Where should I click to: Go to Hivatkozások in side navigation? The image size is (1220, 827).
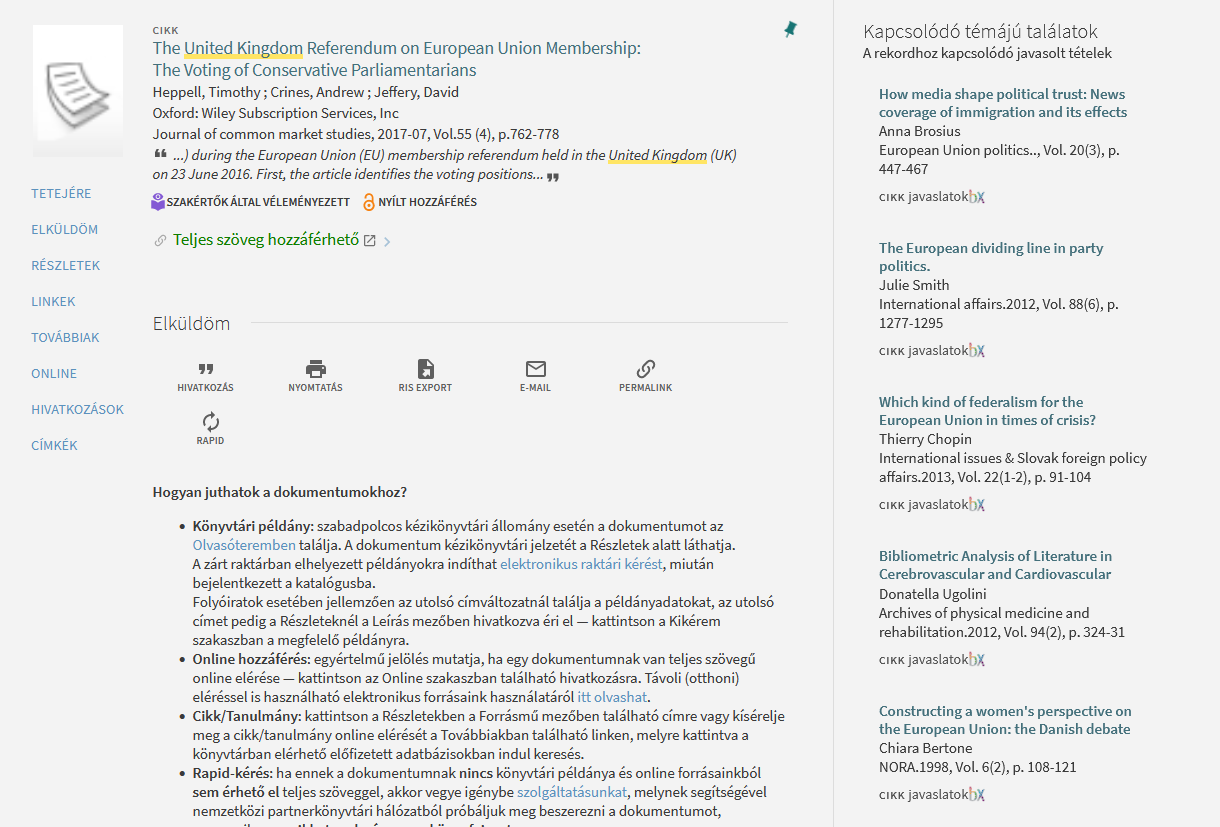click(x=77, y=410)
